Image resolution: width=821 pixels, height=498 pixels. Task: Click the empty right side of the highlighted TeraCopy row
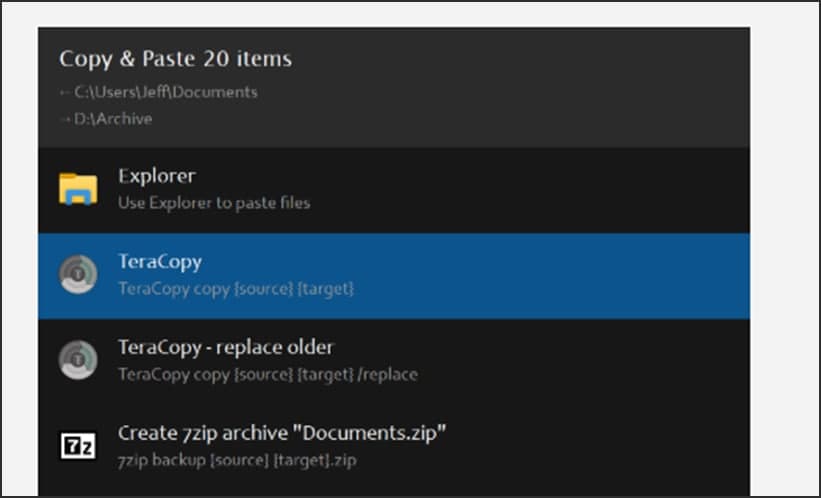coord(600,275)
